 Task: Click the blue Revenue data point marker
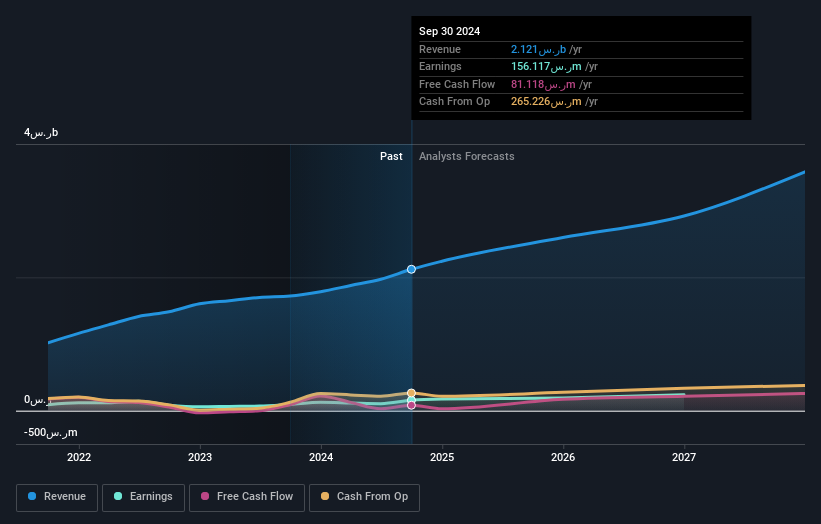412,269
